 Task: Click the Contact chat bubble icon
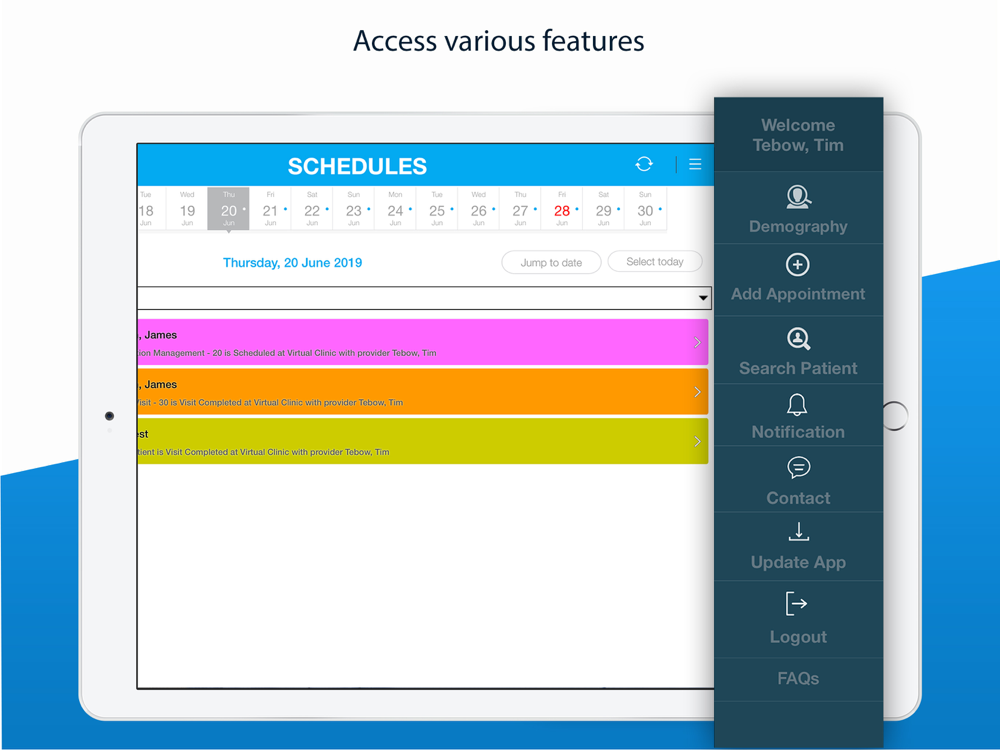pyautogui.click(x=798, y=467)
